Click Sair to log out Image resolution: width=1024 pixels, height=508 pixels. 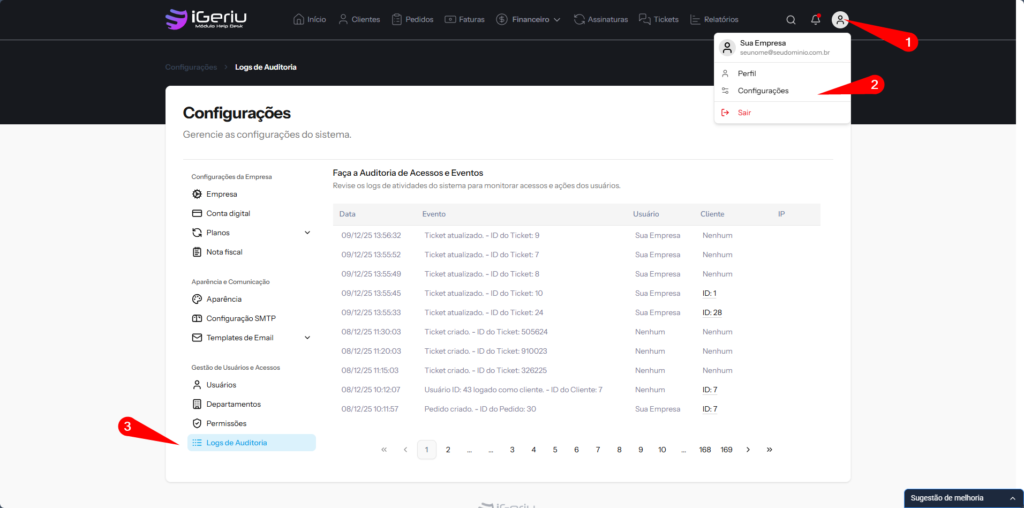(x=744, y=113)
